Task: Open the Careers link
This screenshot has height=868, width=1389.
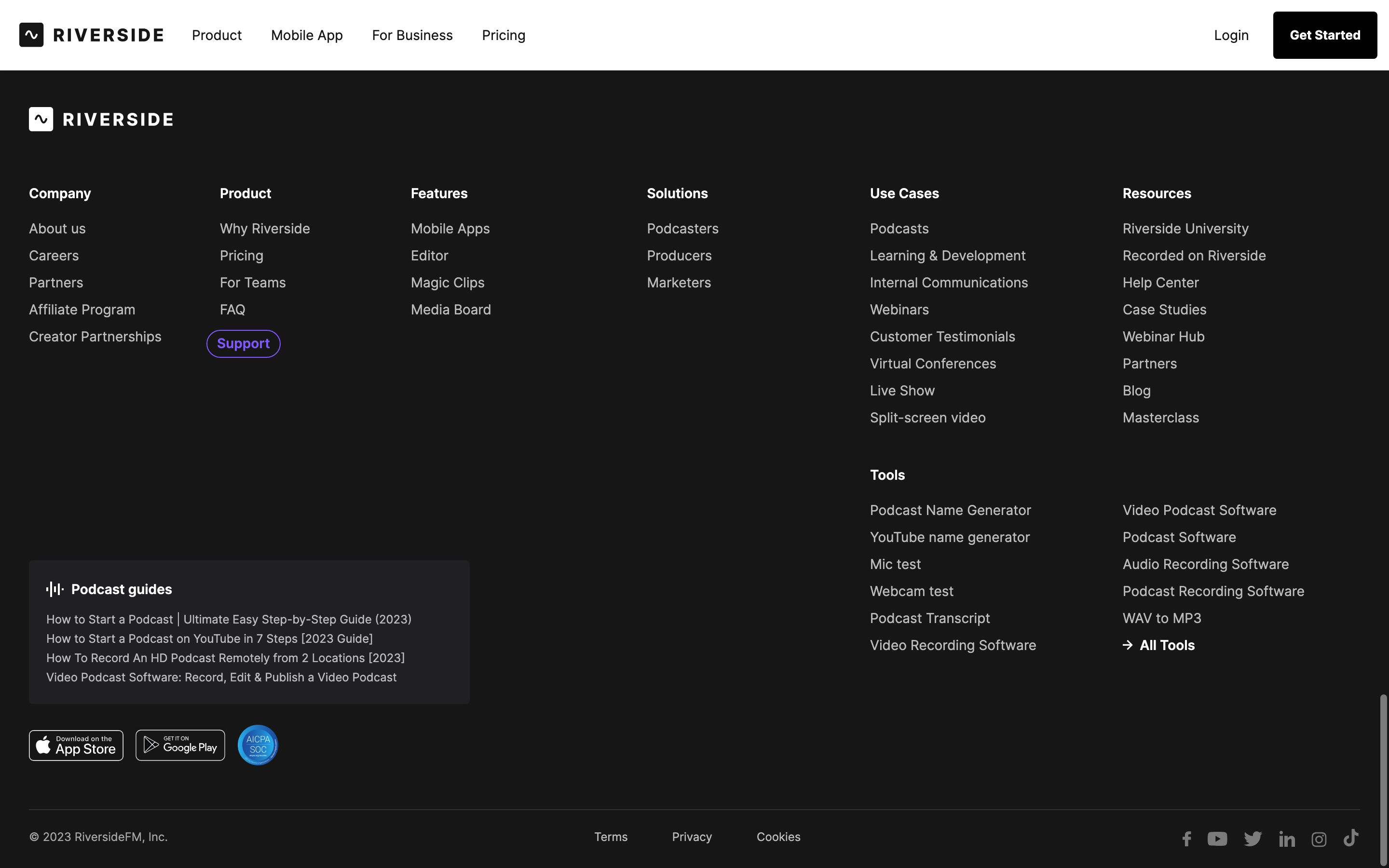Action: pos(54,256)
